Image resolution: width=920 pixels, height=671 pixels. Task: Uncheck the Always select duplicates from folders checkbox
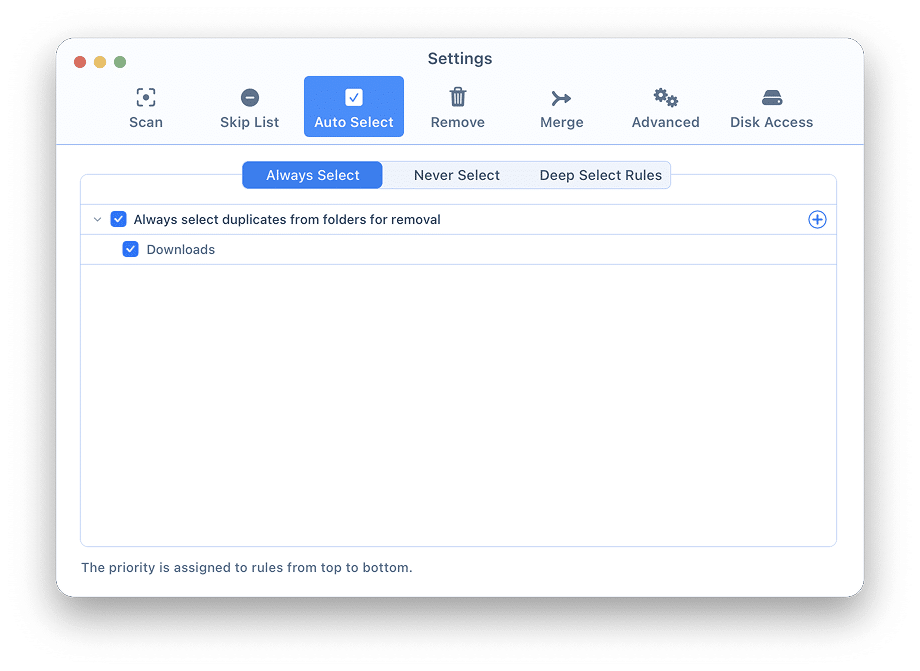click(x=119, y=219)
